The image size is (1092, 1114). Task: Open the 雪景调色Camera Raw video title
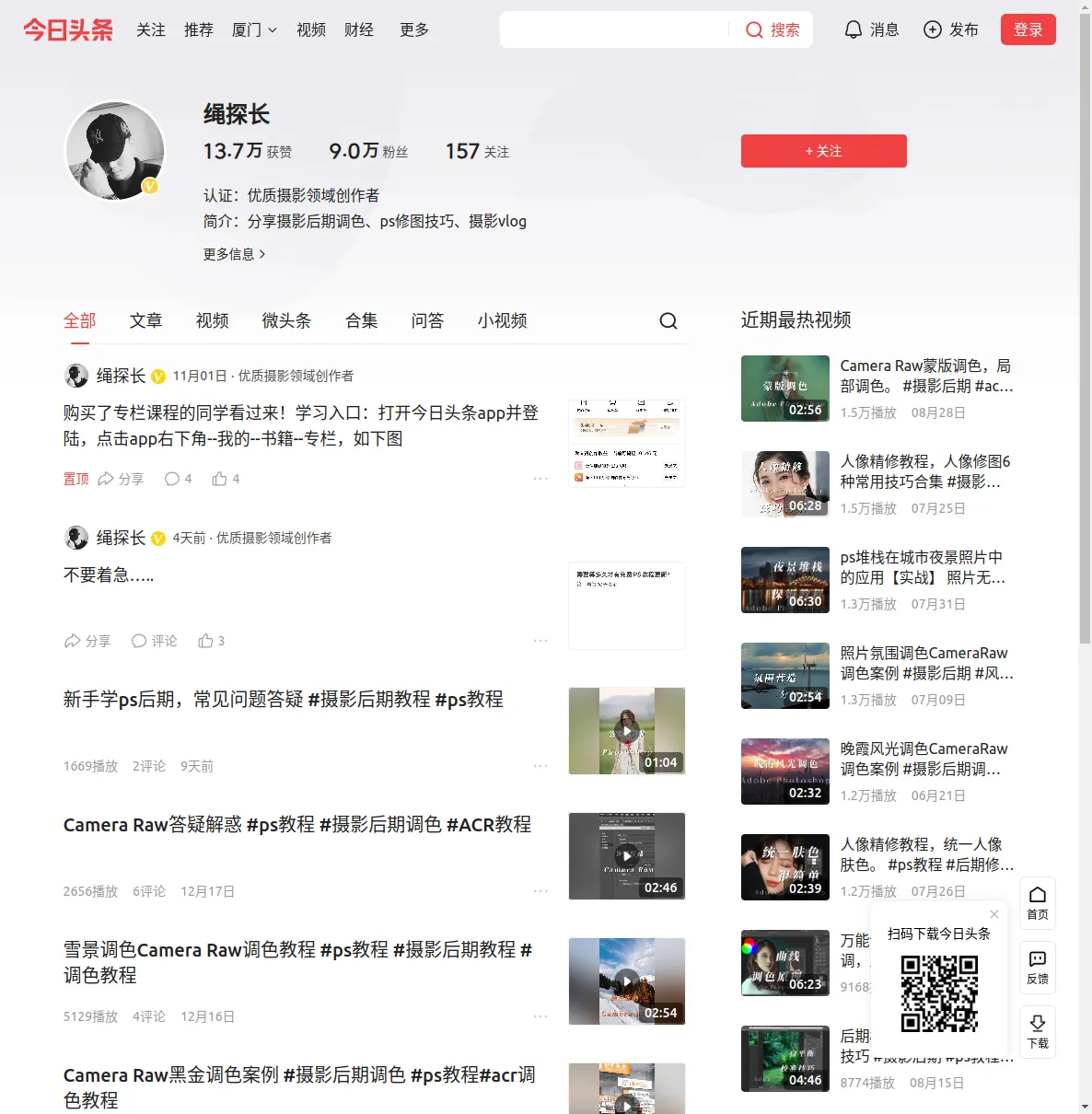(298, 962)
